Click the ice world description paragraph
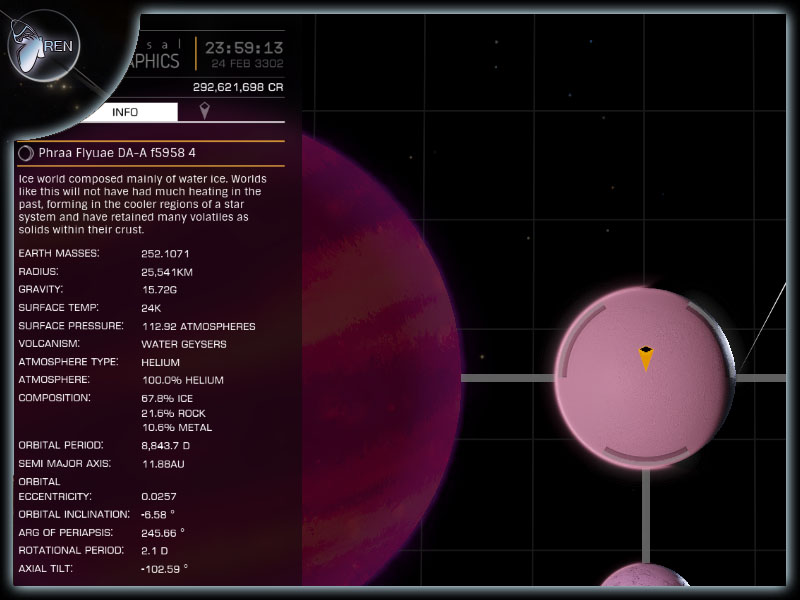Image resolution: width=800 pixels, height=600 pixels. tap(142, 204)
